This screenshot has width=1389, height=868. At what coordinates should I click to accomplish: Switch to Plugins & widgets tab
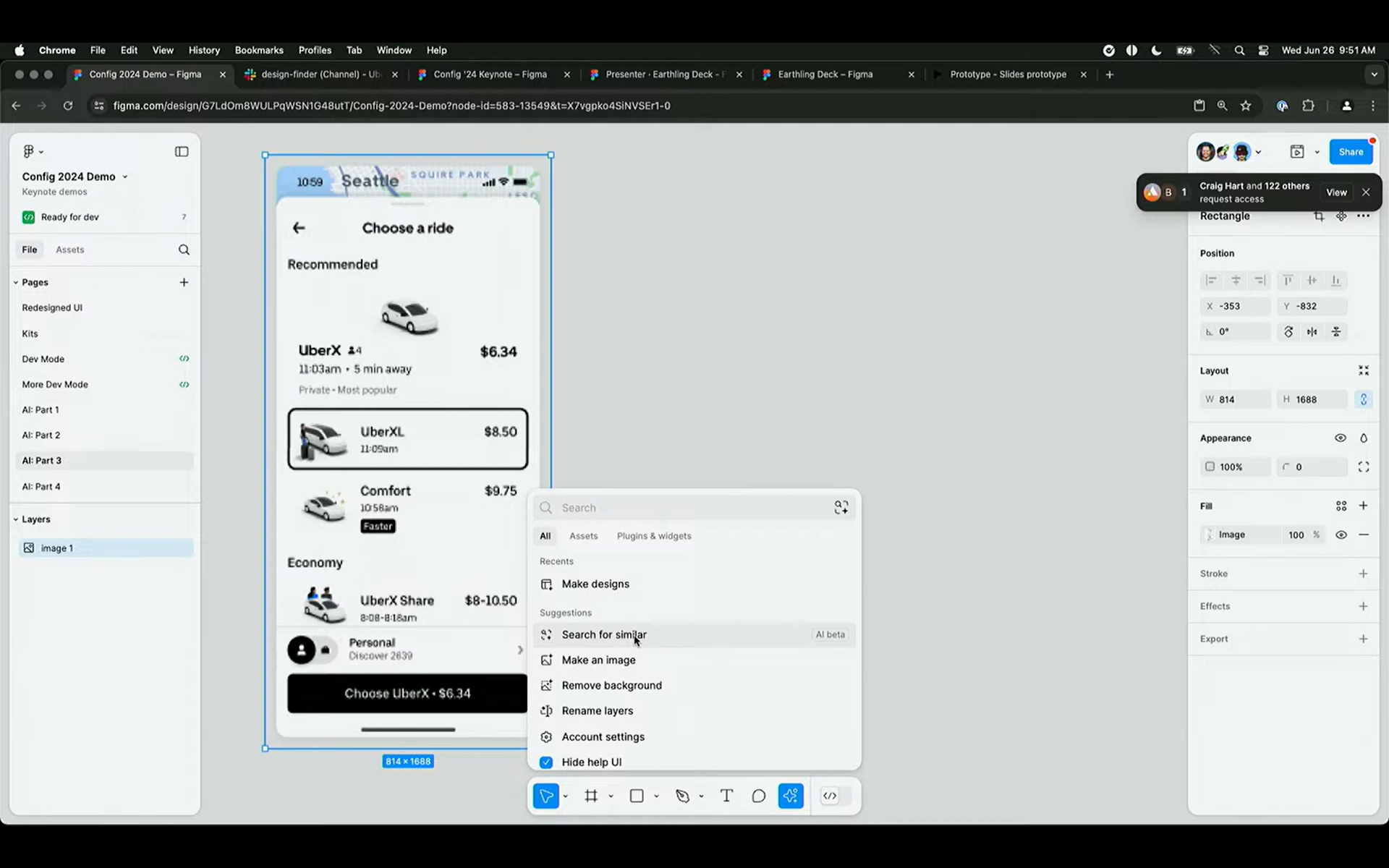coord(653,536)
